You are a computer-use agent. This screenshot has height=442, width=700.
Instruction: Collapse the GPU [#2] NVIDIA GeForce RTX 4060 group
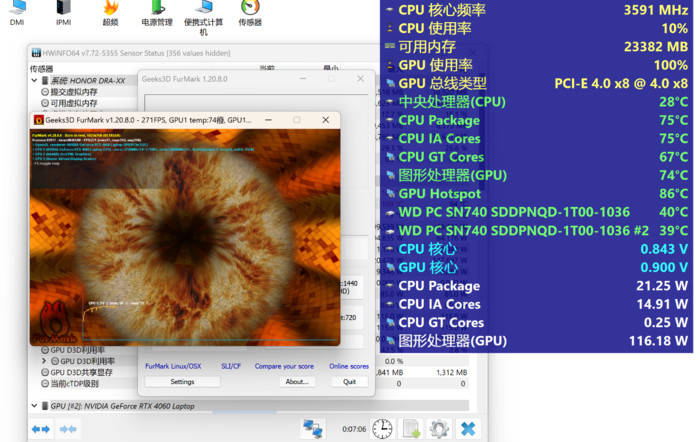pyautogui.click(x=34, y=406)
